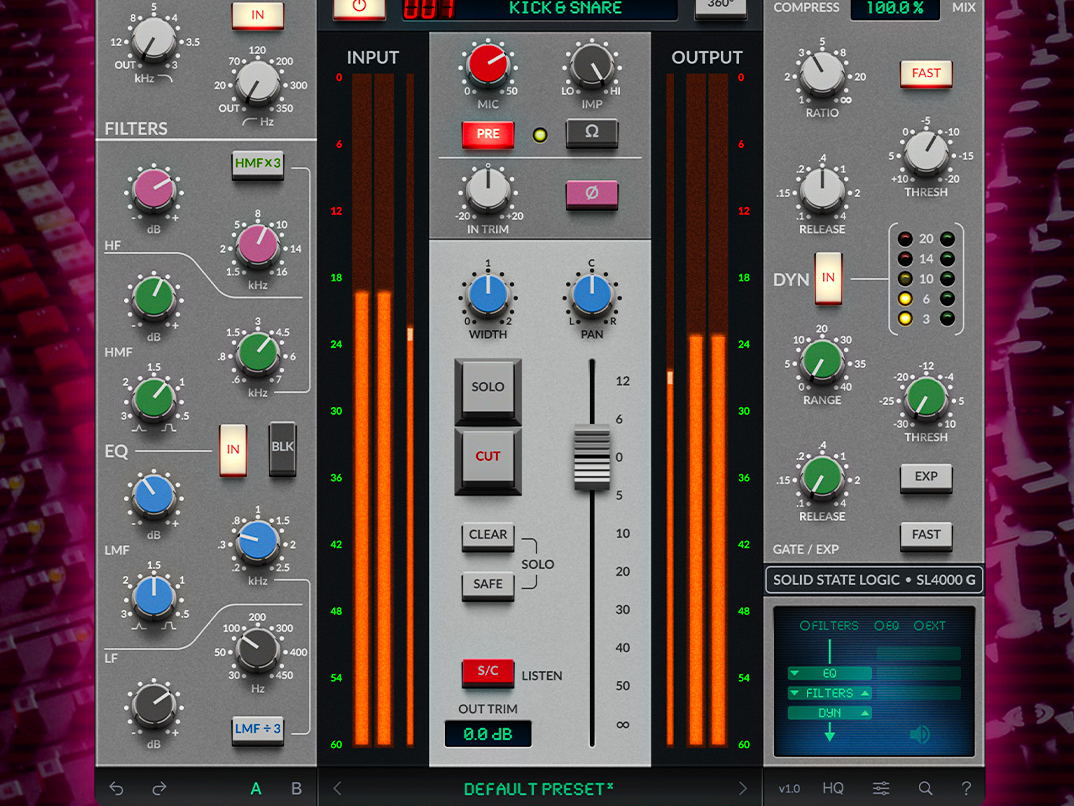
Task: Toggle the omega impedance button
Action: click(592, 132)
